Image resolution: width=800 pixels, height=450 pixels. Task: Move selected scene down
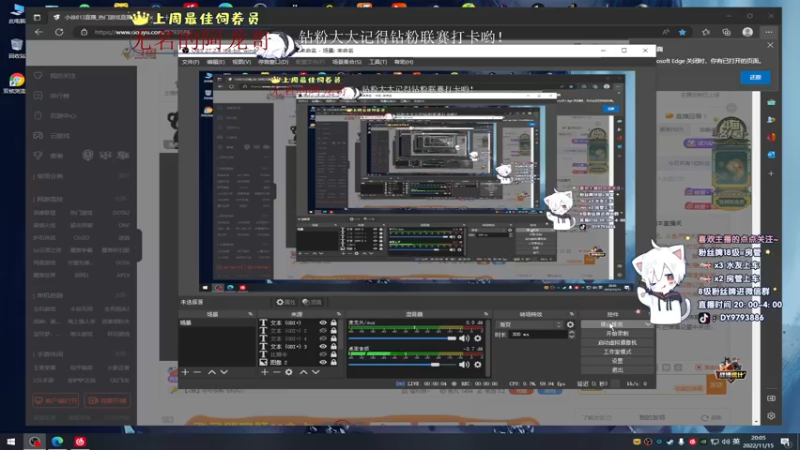[x=224, y=372]
